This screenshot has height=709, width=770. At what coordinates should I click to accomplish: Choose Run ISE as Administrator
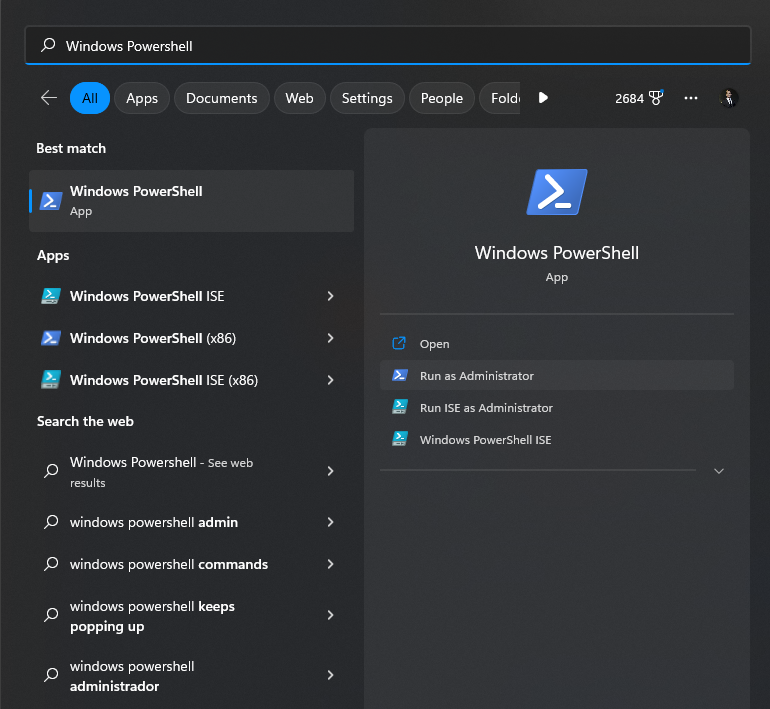(557, 407)
